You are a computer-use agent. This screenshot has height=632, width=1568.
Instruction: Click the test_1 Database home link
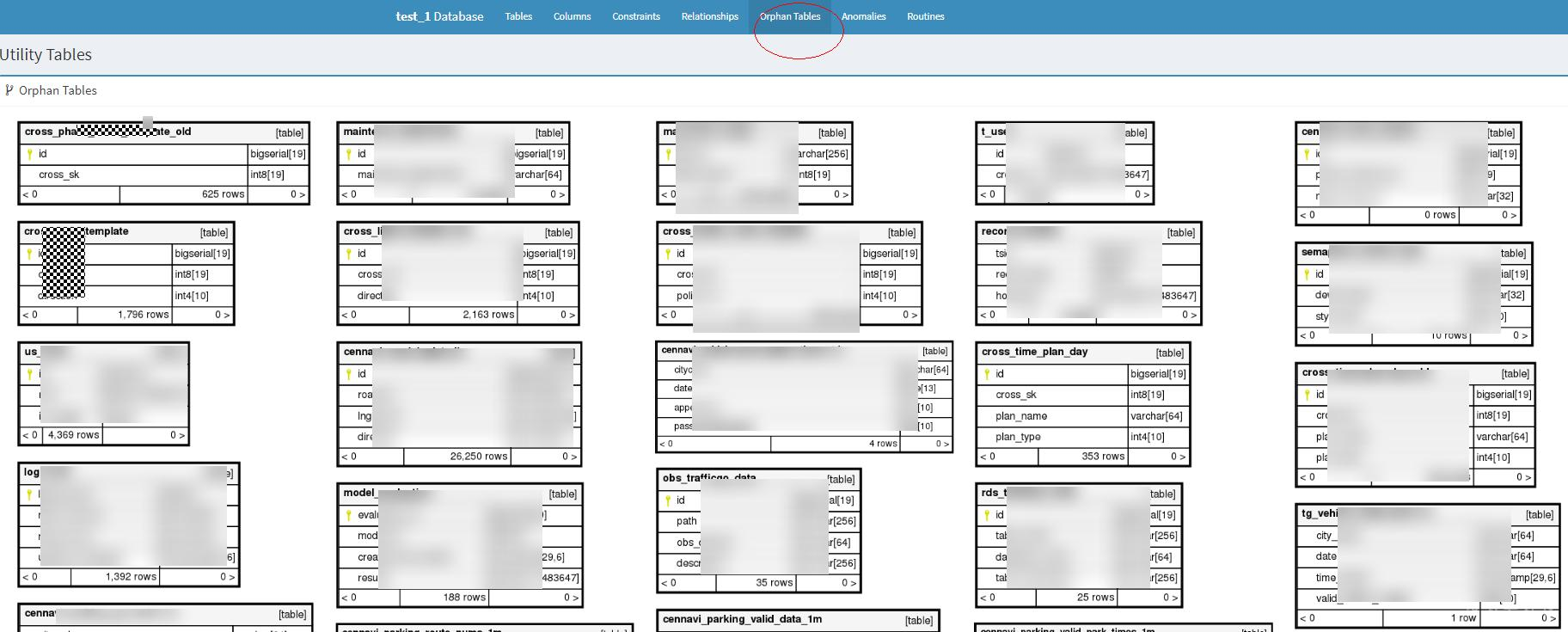click(x=439, y=16)
